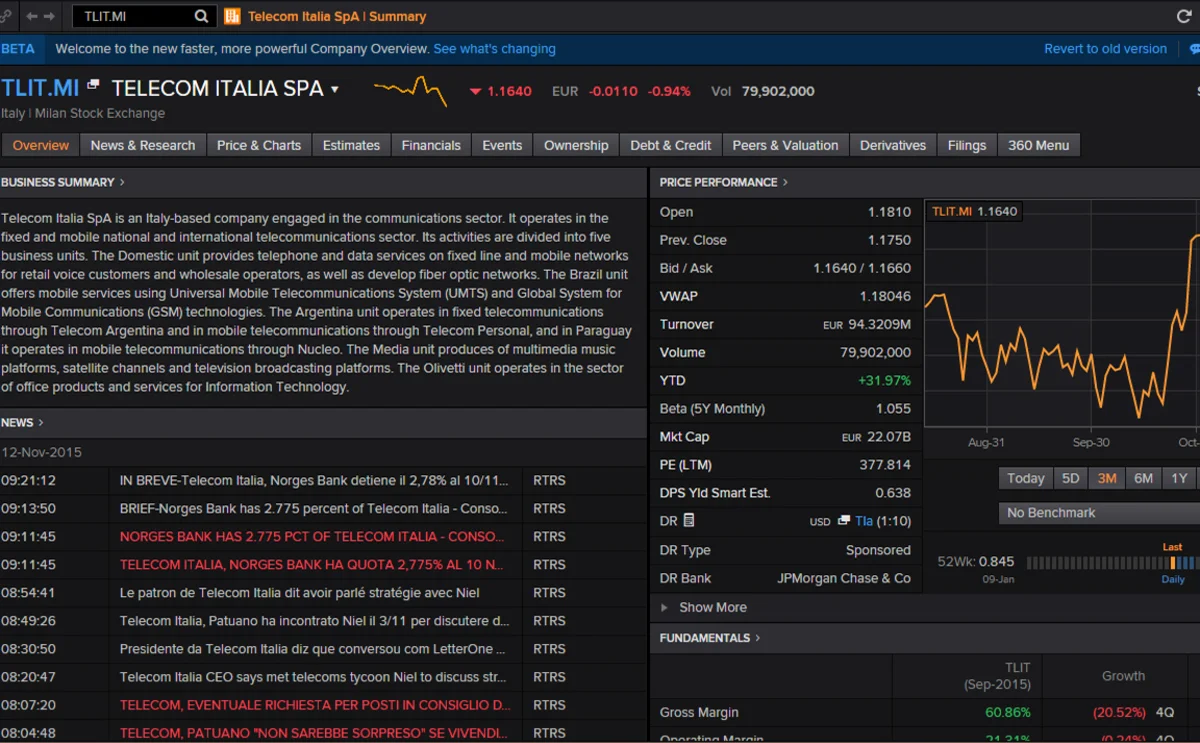Click Revert to old version
Screen dimensions: 1200x743
click(1104, 48)
